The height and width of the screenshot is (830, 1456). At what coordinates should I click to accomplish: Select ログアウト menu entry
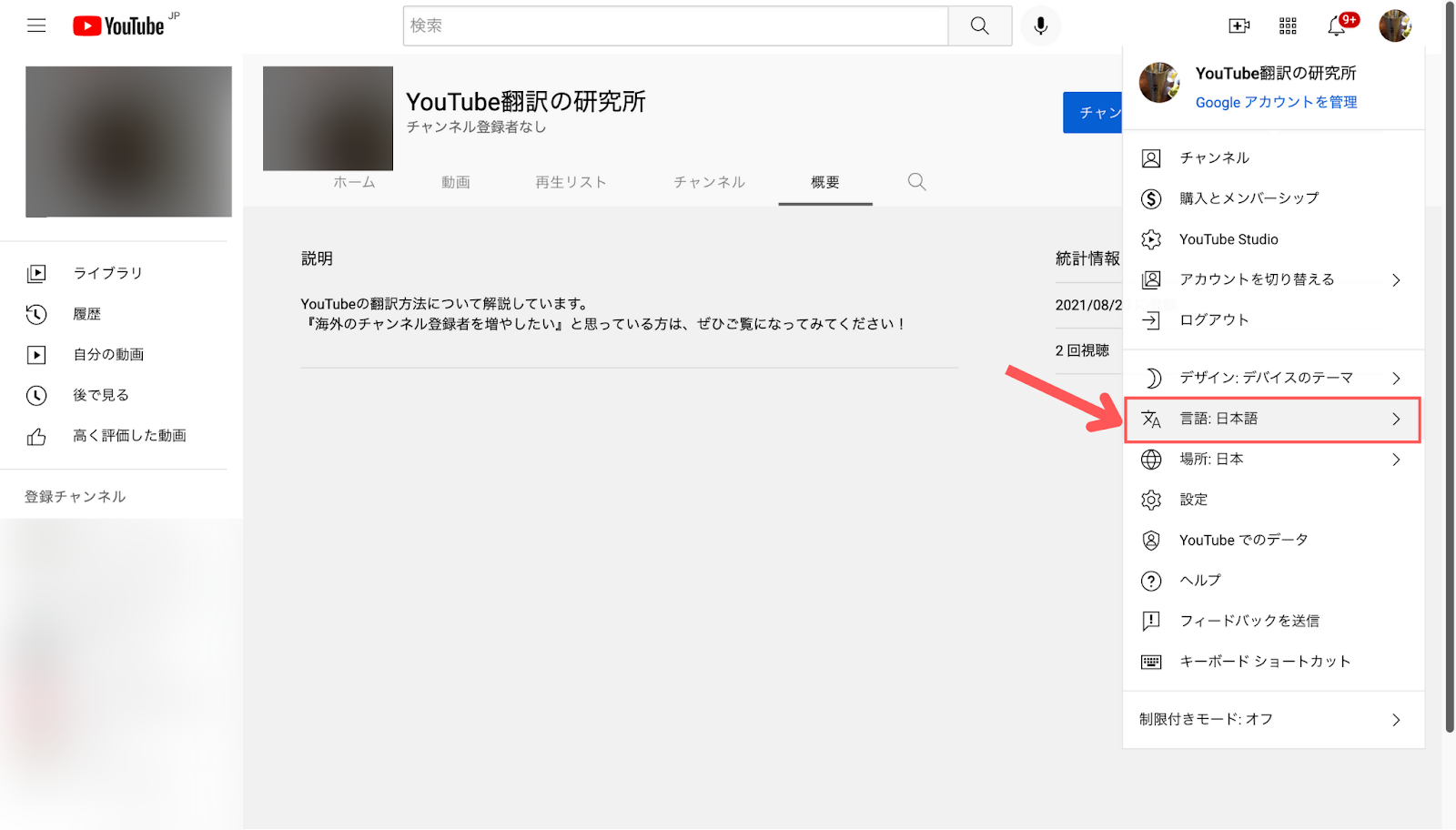click(x=1273, y=320)
